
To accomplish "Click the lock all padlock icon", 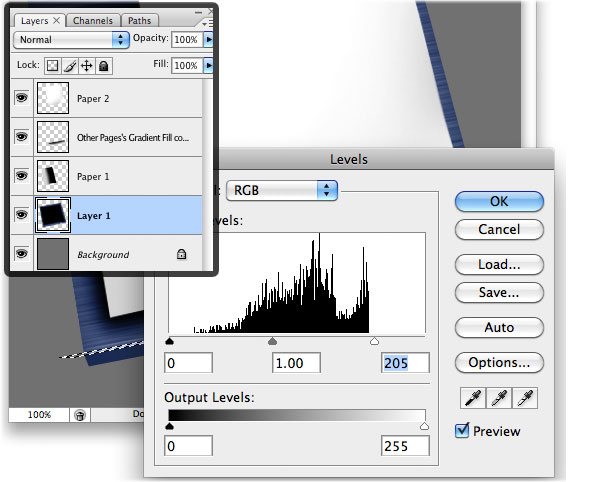I will click(x=103, y=66).
